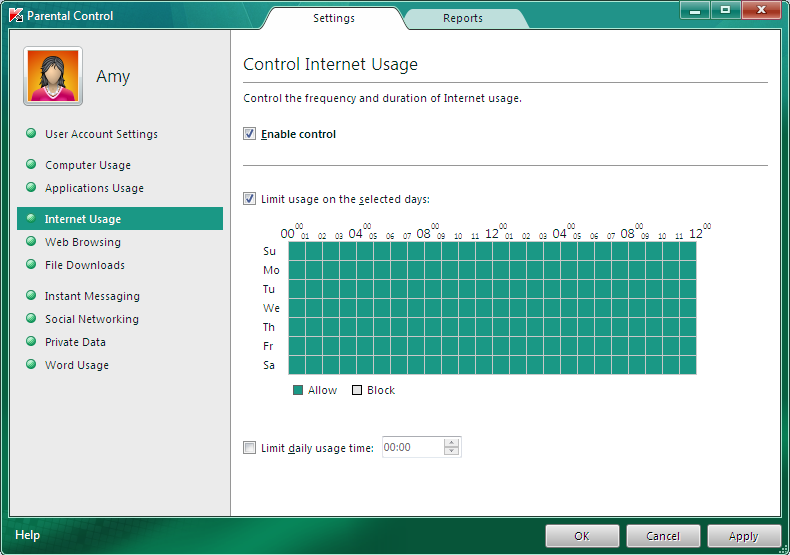Select the Settings tab
The width and height of the screenshot is (790, 555).
[334, 18]
